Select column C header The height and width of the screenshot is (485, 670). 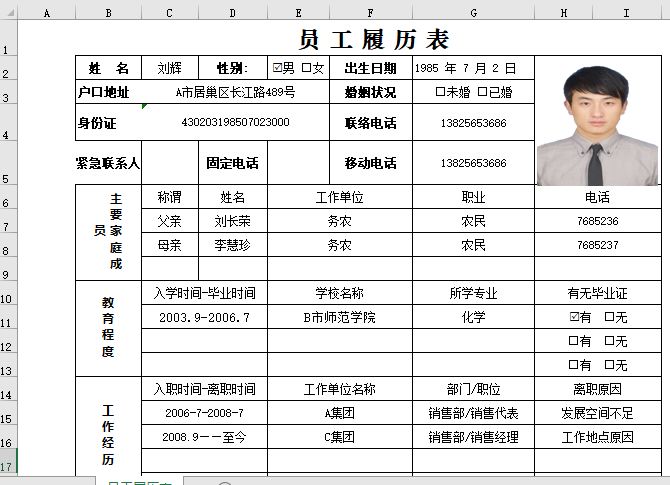pyautogui.click(x=170, y=12)
